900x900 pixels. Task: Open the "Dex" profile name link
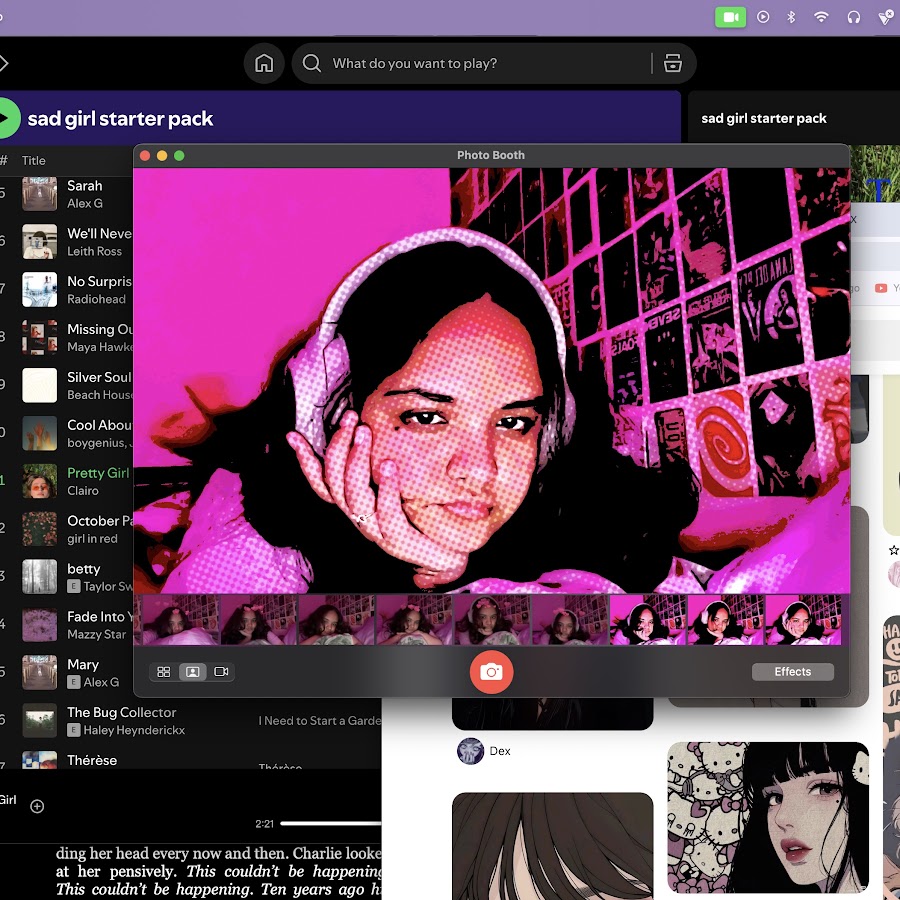[500, 751]
